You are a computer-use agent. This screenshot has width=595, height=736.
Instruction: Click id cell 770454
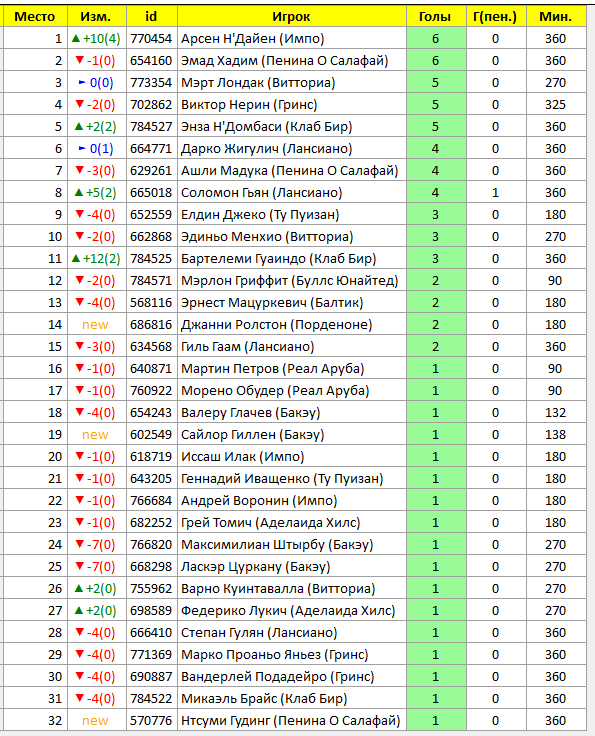coord(151,38)
